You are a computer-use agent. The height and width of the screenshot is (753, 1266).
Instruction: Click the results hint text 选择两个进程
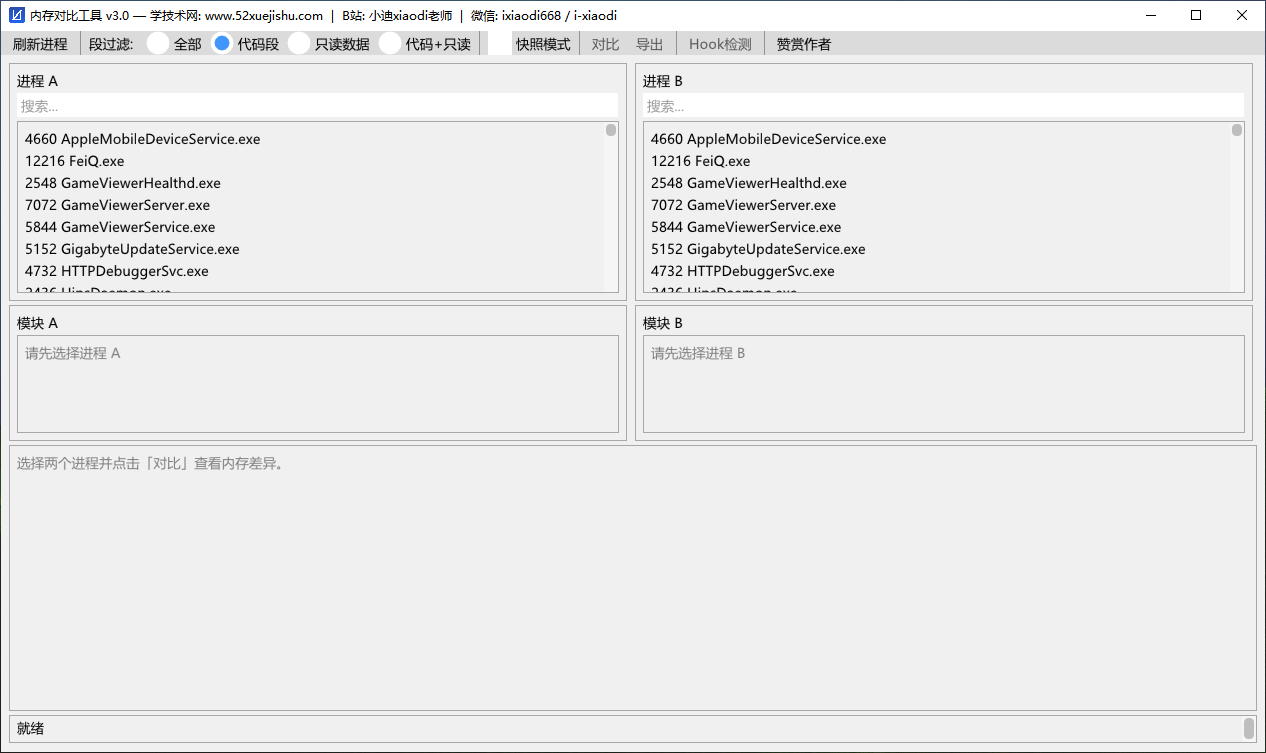click(x=150, y=463)
